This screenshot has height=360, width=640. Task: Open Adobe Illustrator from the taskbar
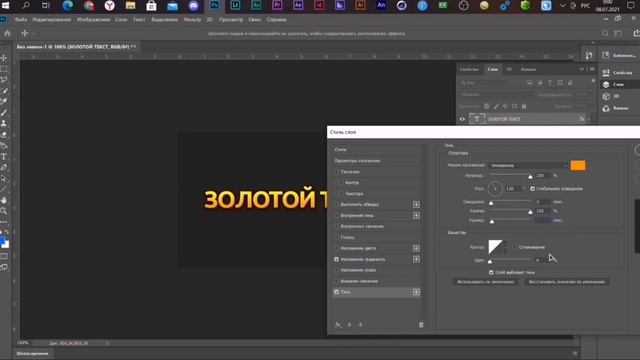tap(360, 6)
